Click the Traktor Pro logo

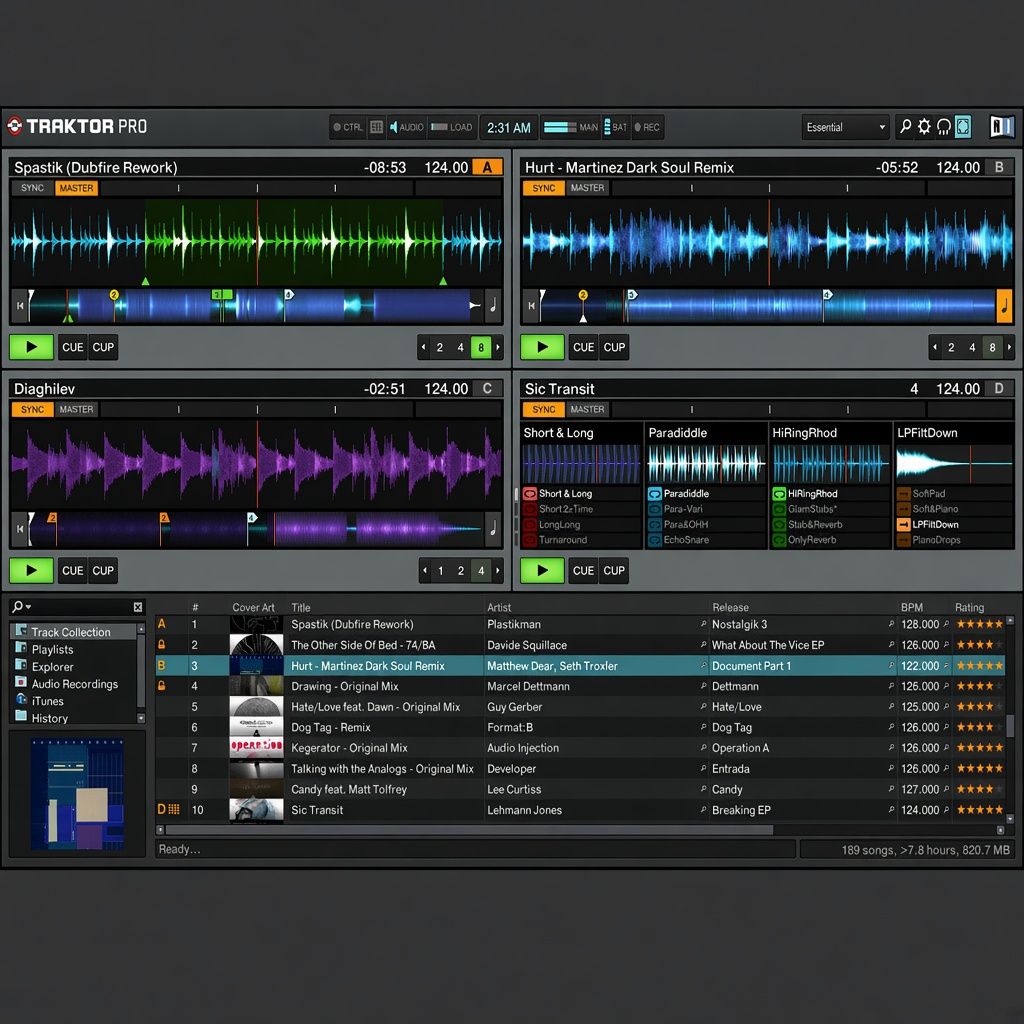point(78,126)
